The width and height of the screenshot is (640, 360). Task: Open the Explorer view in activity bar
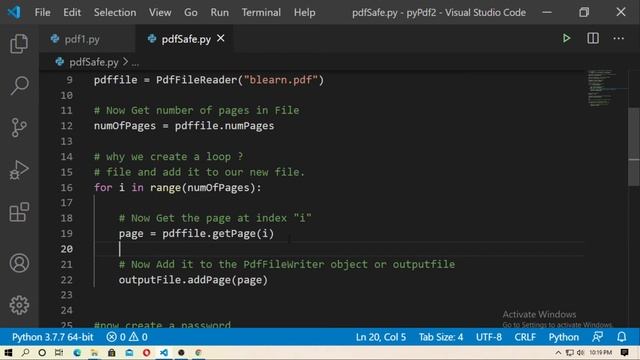click(19, 43)
